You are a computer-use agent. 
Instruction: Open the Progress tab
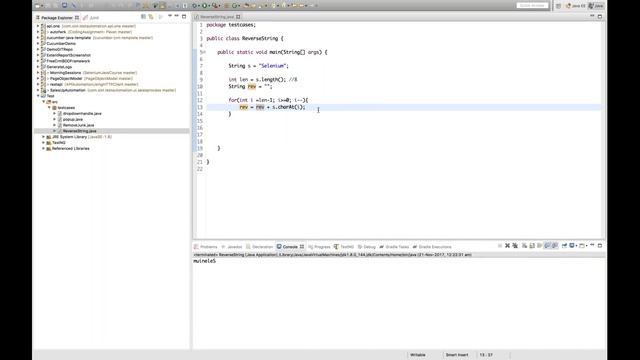pos(319,247)
